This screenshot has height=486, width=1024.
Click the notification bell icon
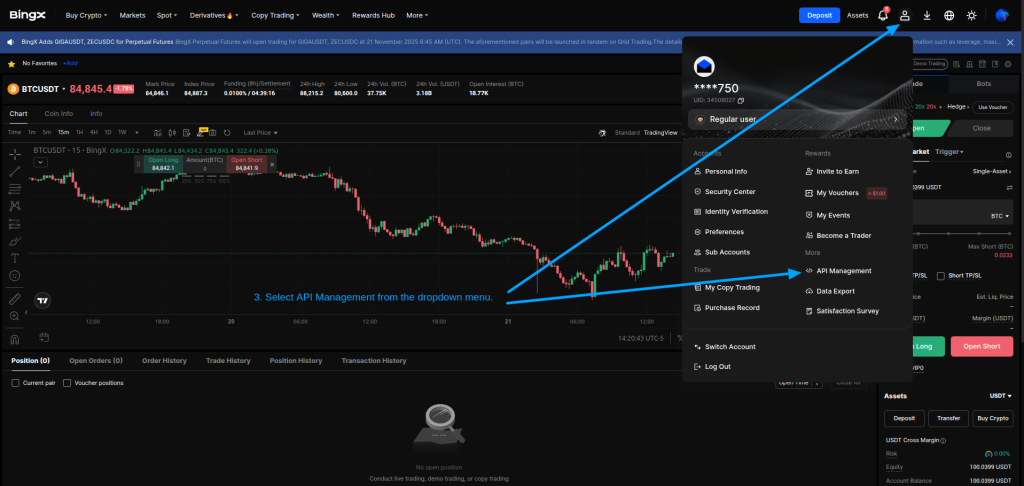pos(883,15)
